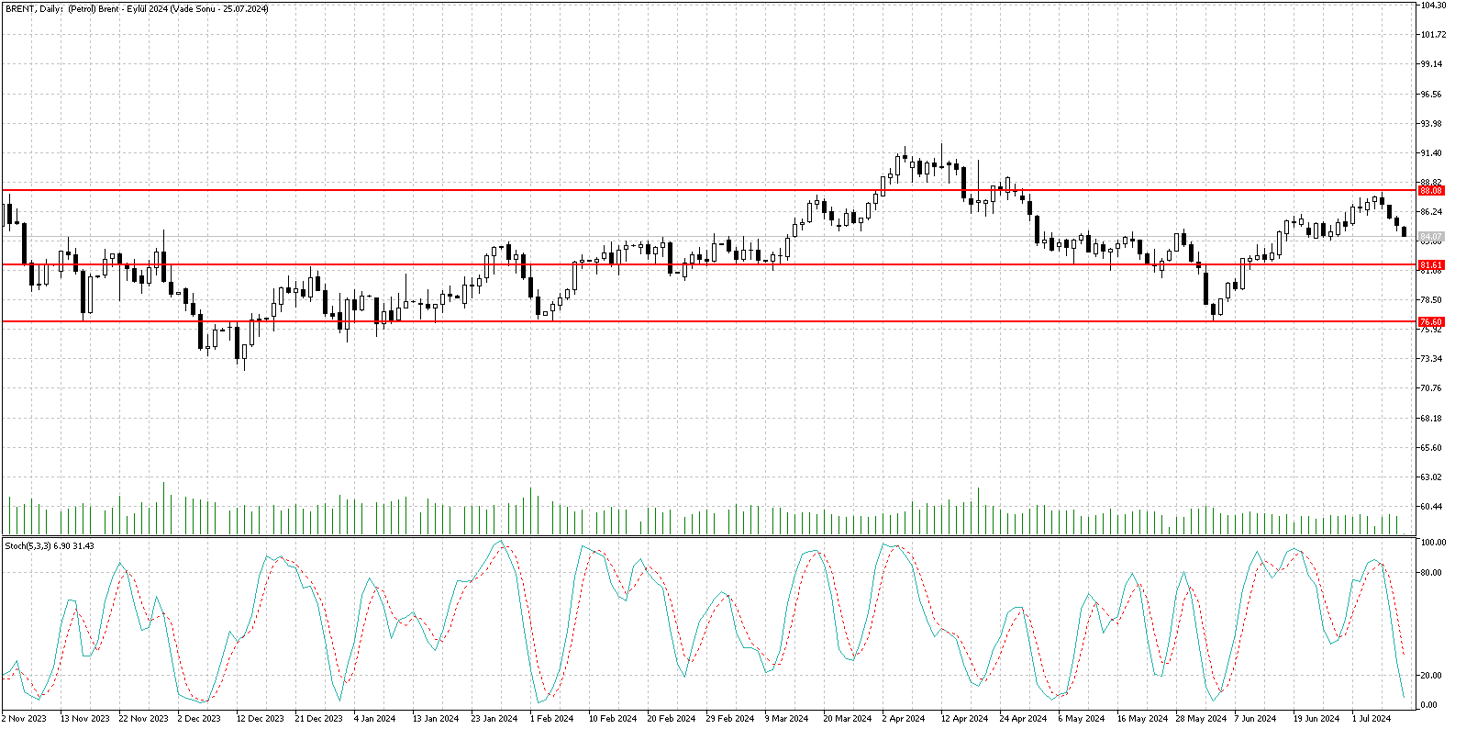Click the 101.72 price axis label
The width and height of the screenshot is (1457, 734).
click(x=1434, y=35)
